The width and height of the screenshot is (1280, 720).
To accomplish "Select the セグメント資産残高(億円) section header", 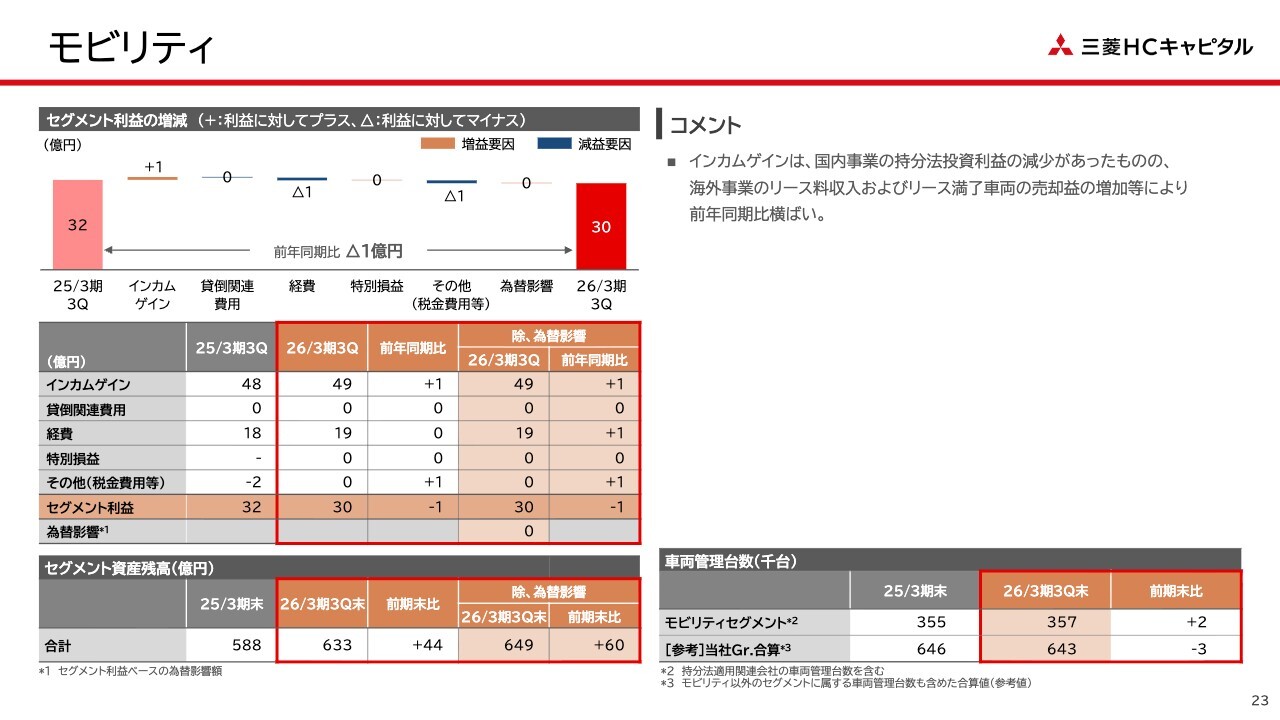I will point(129,568).
